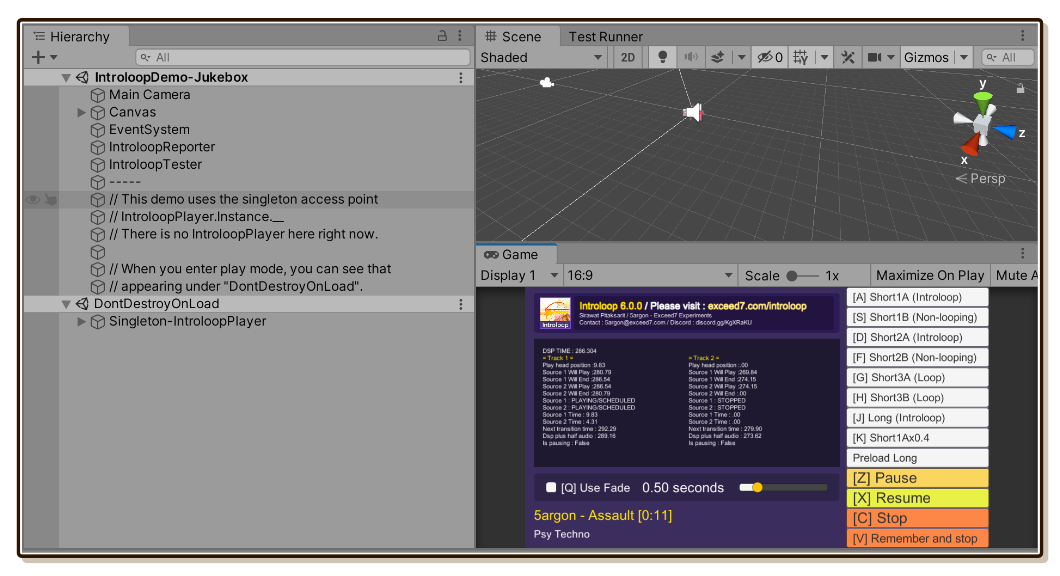The image size is (1060, 576).
Task: Click Remember and stop button
Action: coord(917,538)
